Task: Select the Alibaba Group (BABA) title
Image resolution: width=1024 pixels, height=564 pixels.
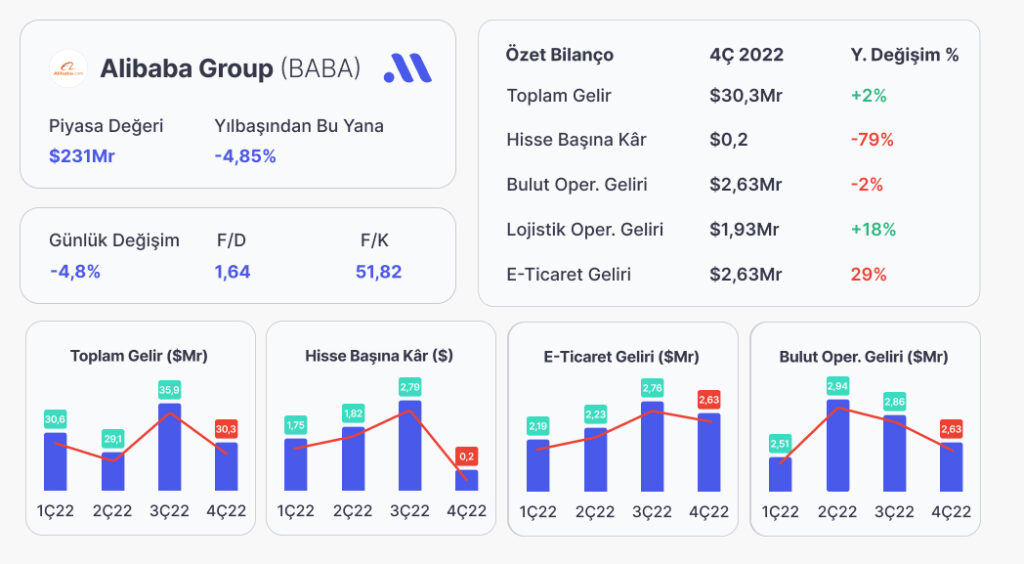Action: 231,68
